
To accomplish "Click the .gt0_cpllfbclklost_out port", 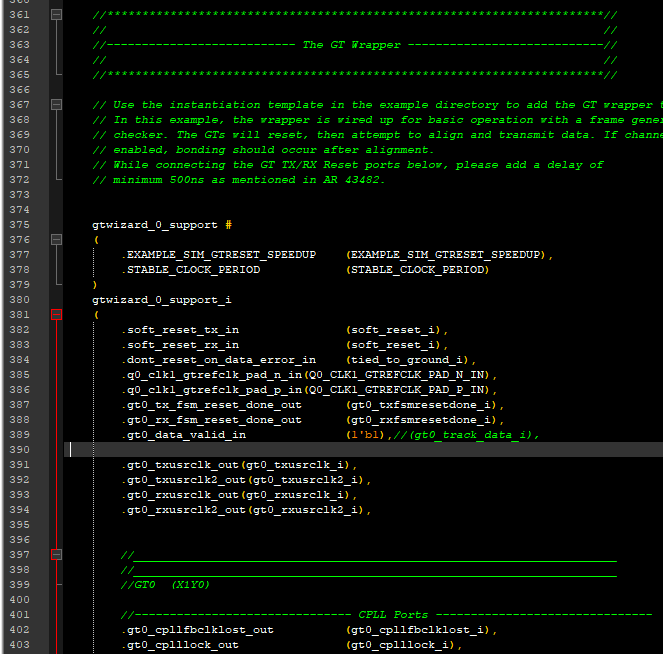I will click(x=198, y=630).
